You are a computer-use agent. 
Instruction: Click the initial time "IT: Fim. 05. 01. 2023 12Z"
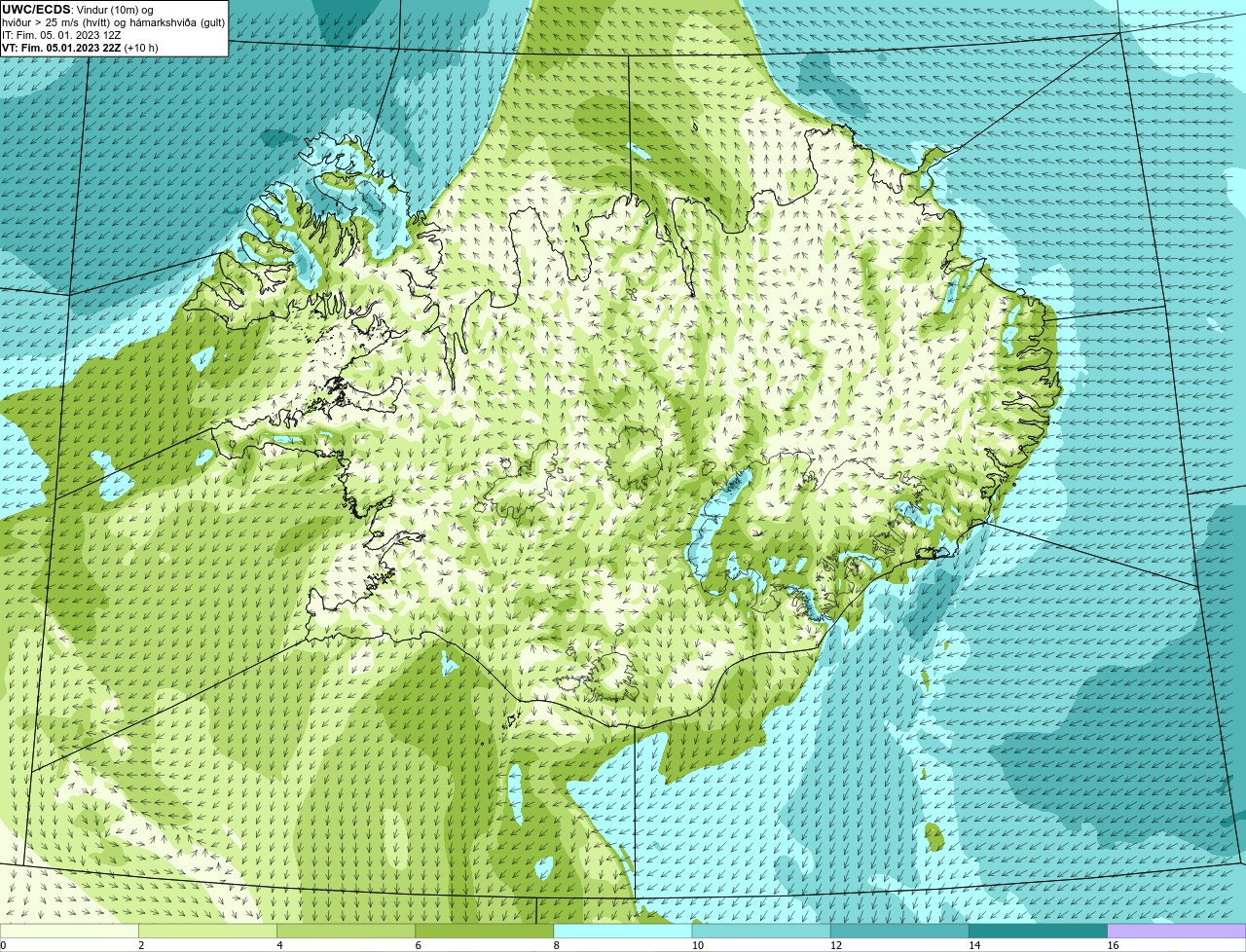coord(61,35)
